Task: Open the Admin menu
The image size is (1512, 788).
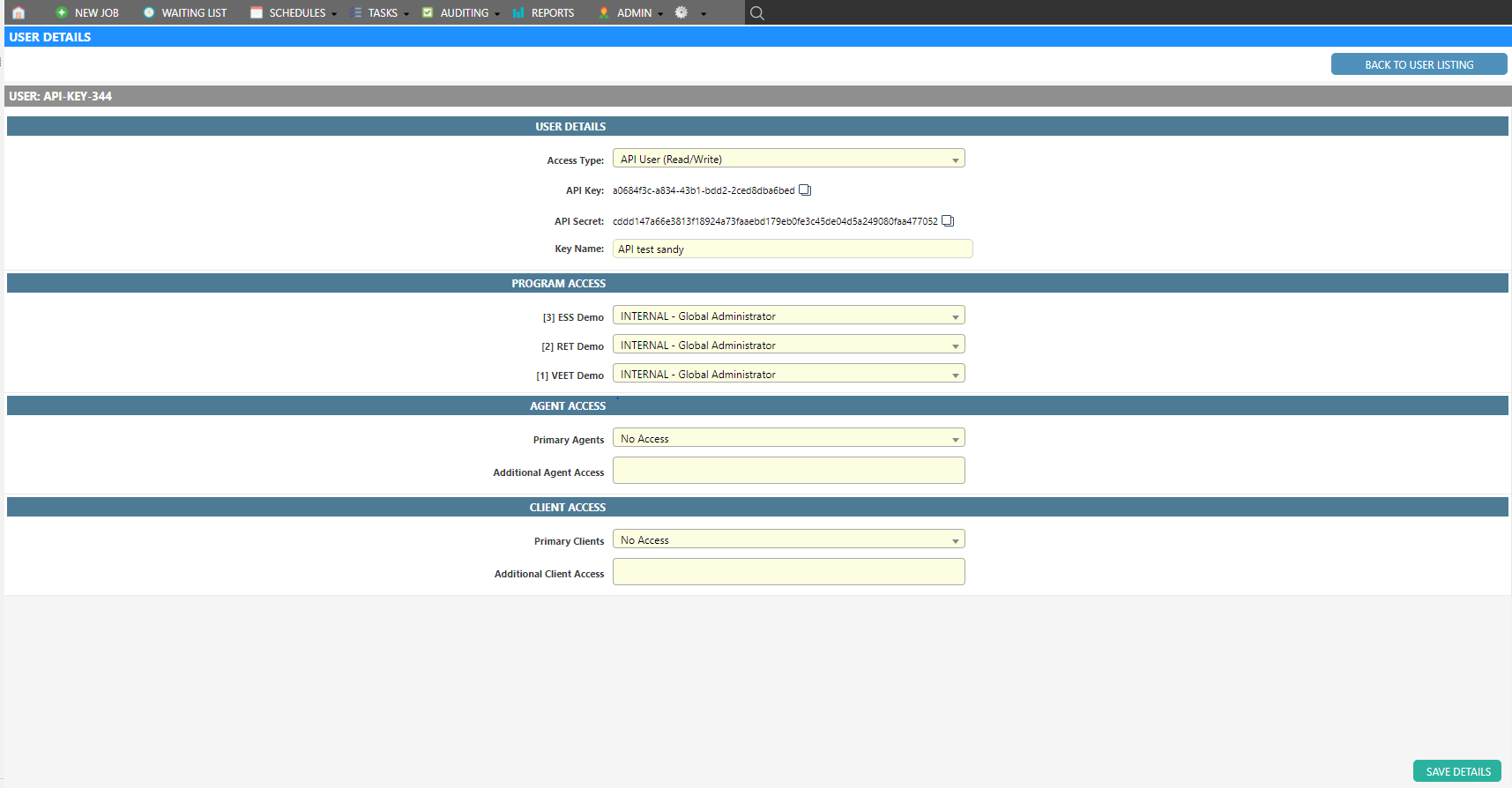Action: tap(634, 12)
